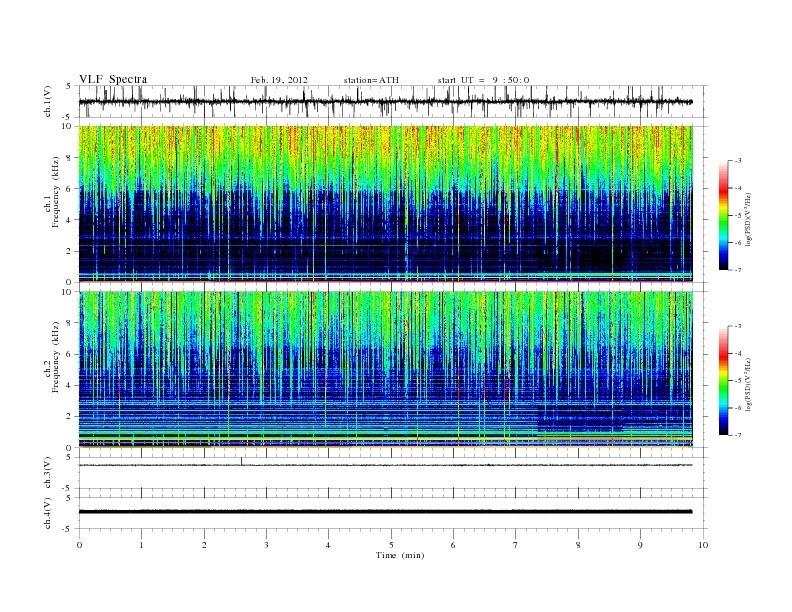Click the "ch.4(V)" axis label

pyautogui.click(x=48, y=513)
